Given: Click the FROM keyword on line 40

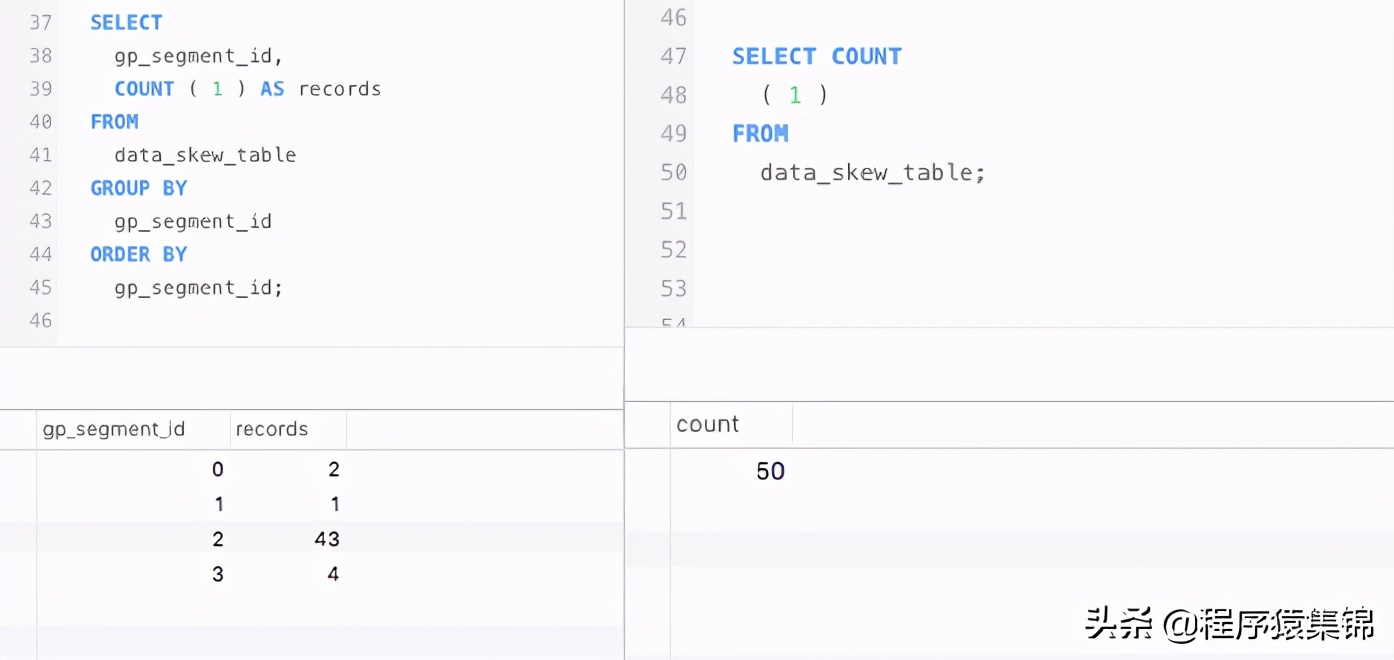Looking at the screenshot, I should click(x=114, y=122).
